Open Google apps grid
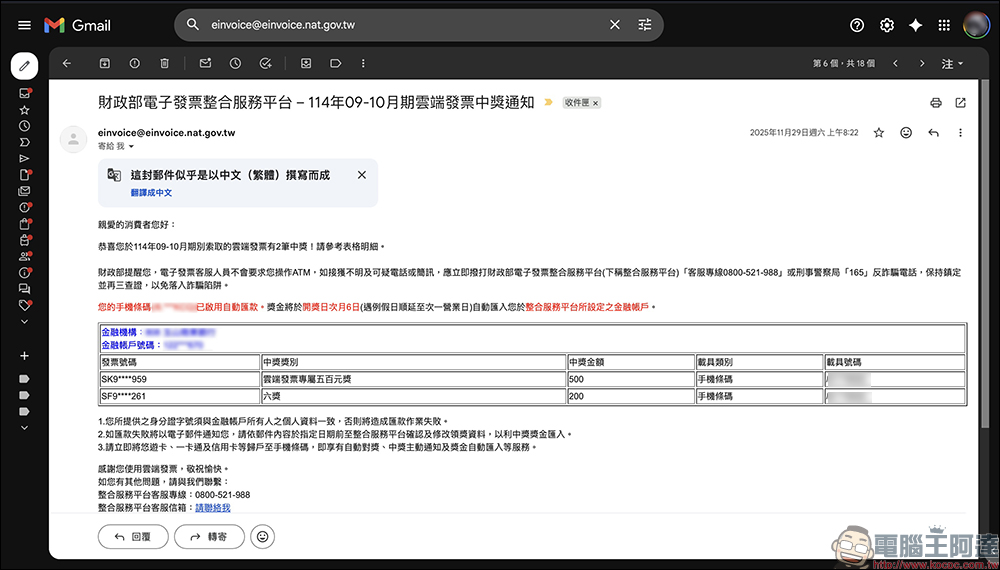The width and height of the screenshot is (1000, 570). click(x=945, y=26)
